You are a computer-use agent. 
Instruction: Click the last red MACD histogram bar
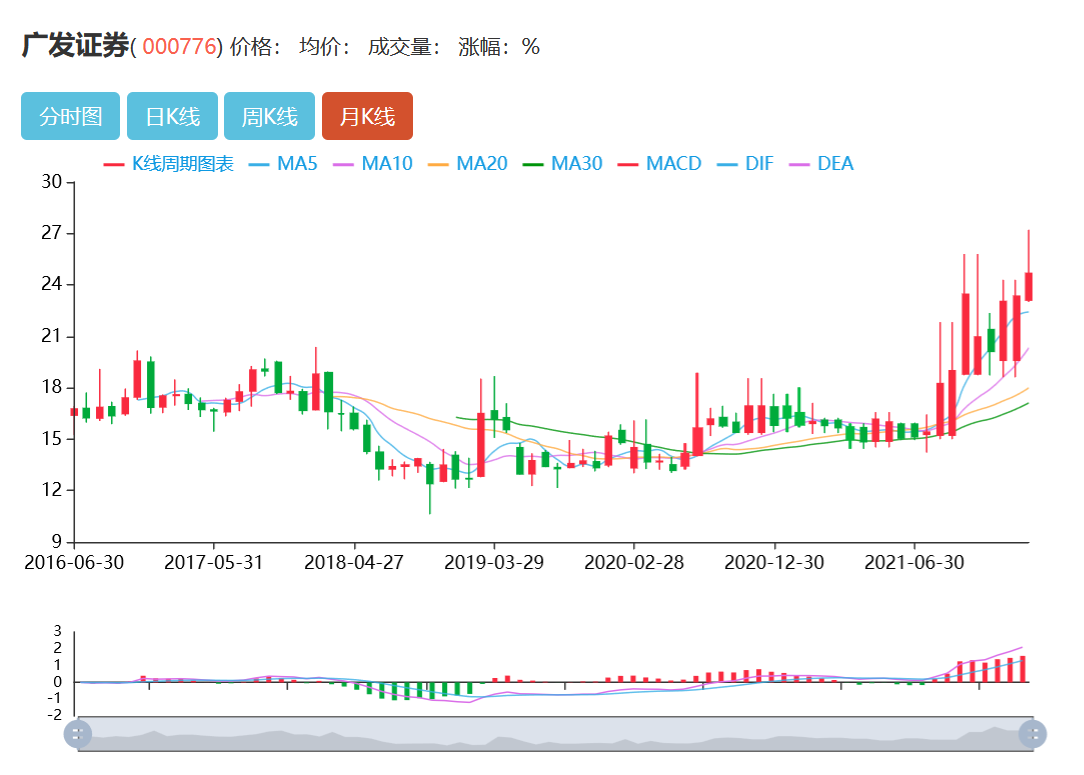[1023, 669]
